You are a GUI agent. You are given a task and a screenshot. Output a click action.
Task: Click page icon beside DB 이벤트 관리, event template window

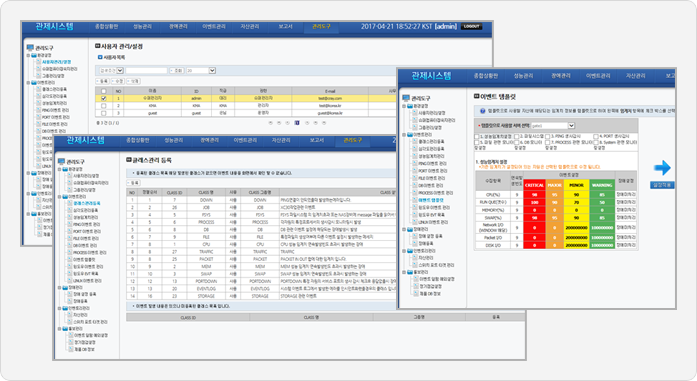coord(415,185)
